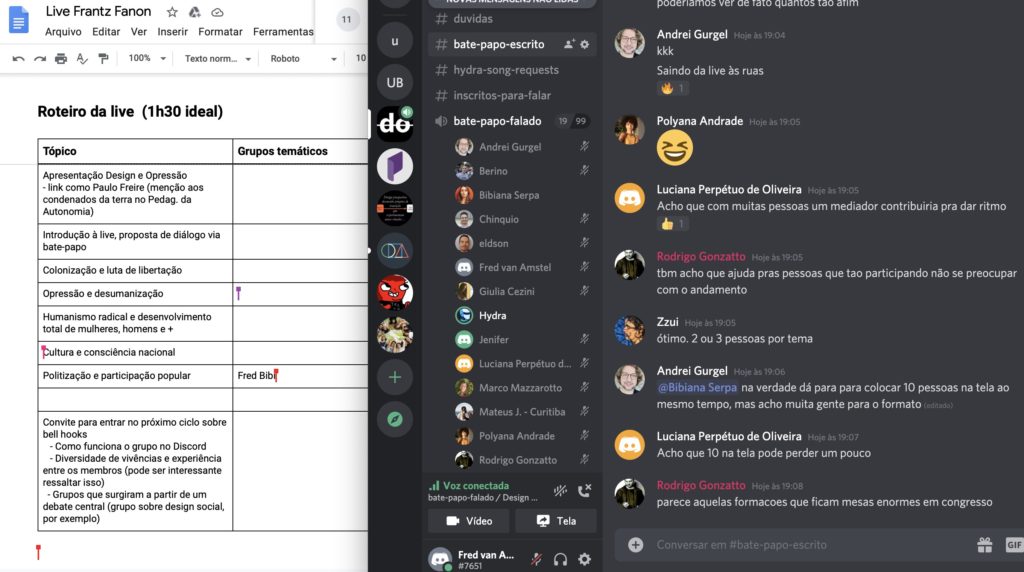The width and height of the screenshot is (1024, 572).
Task: Add a new Discord server
Action: click(x=394, y=377)
